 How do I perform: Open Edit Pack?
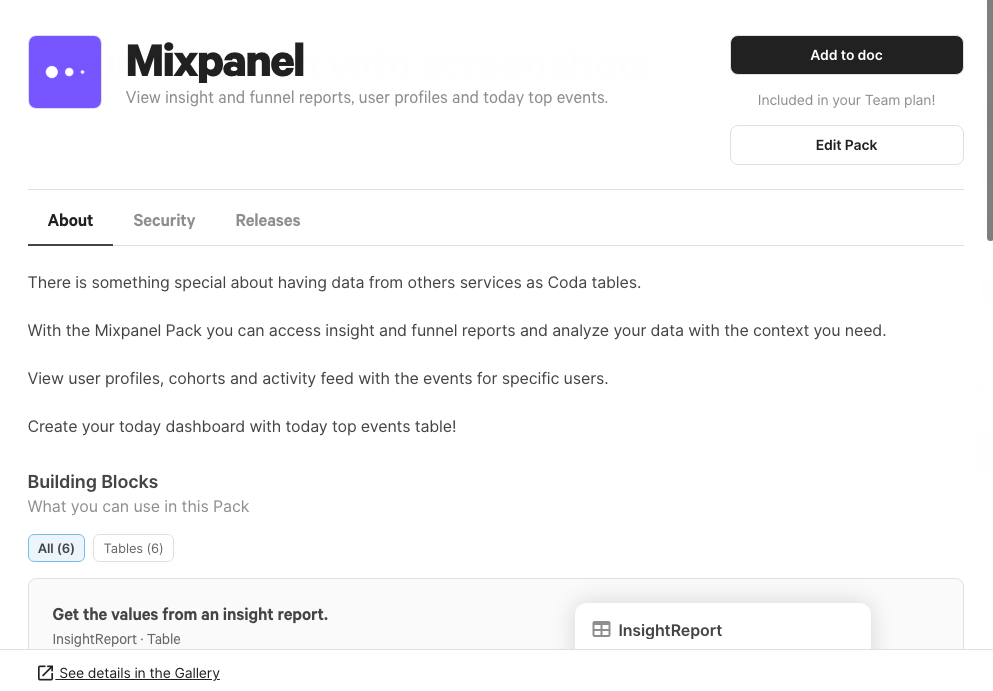click(846, 145)
